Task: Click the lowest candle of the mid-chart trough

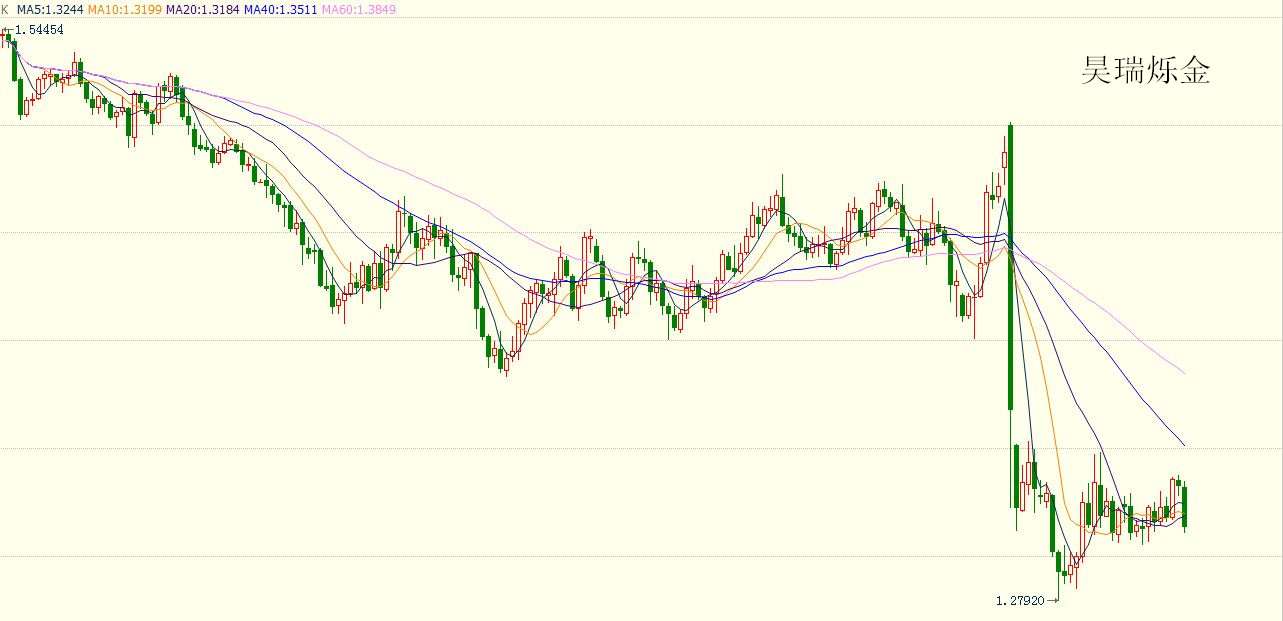Action: tap(506, 362)
